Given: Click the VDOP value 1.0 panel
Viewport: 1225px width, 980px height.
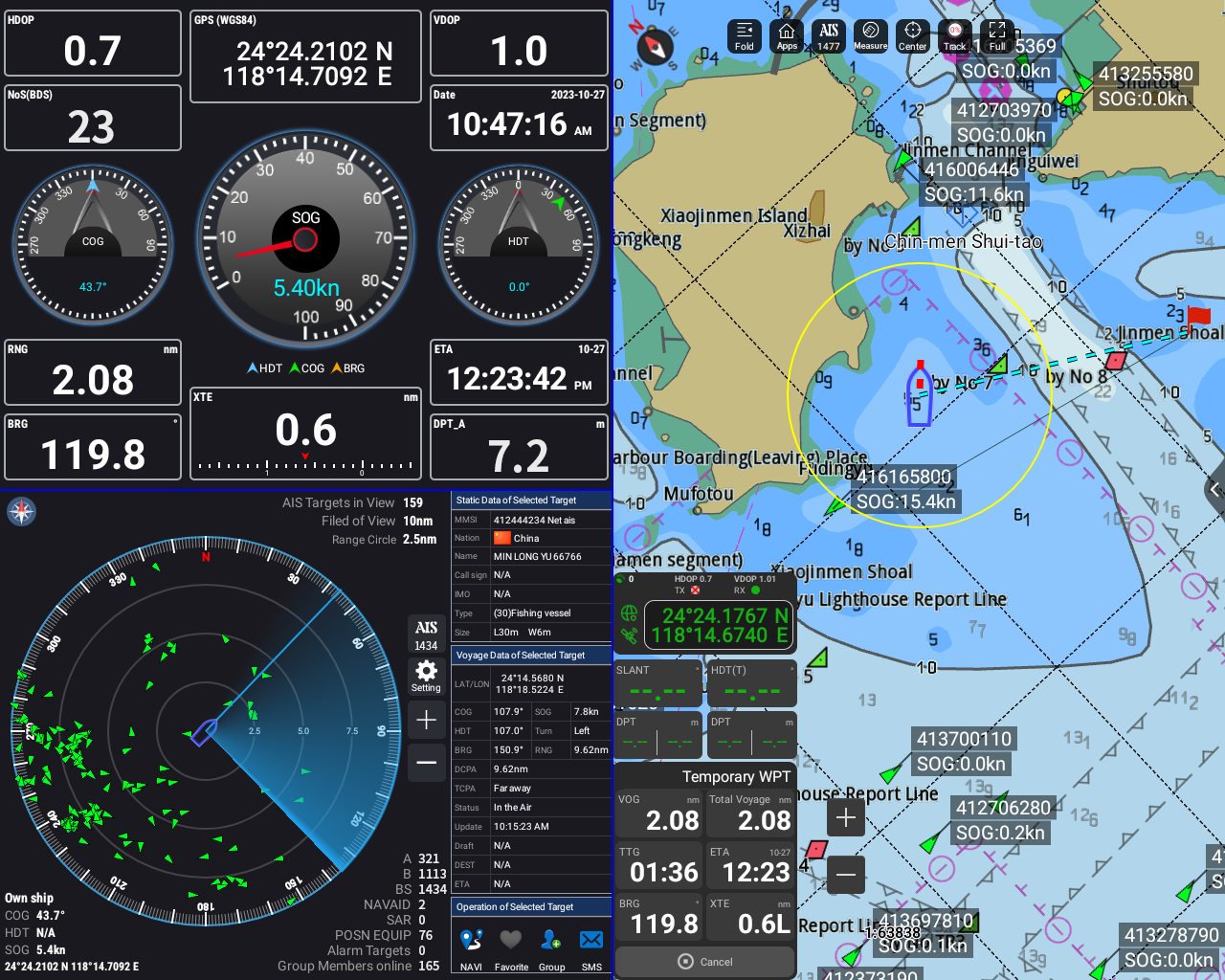Looking at the screenshot, I should click(519, 43).
